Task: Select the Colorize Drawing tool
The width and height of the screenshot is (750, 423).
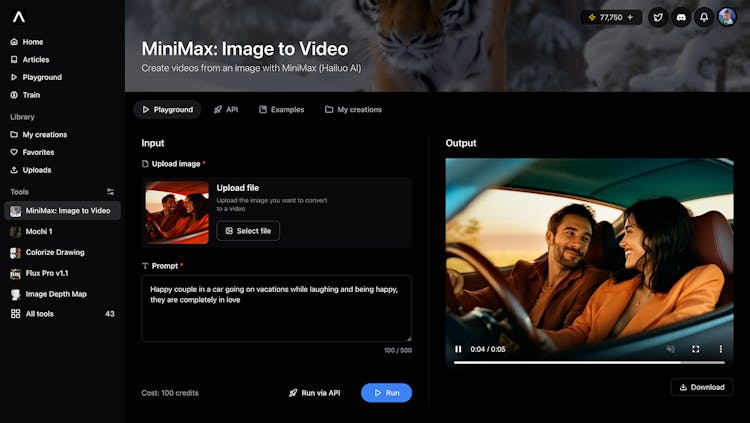Action: [x=47, y=253]
